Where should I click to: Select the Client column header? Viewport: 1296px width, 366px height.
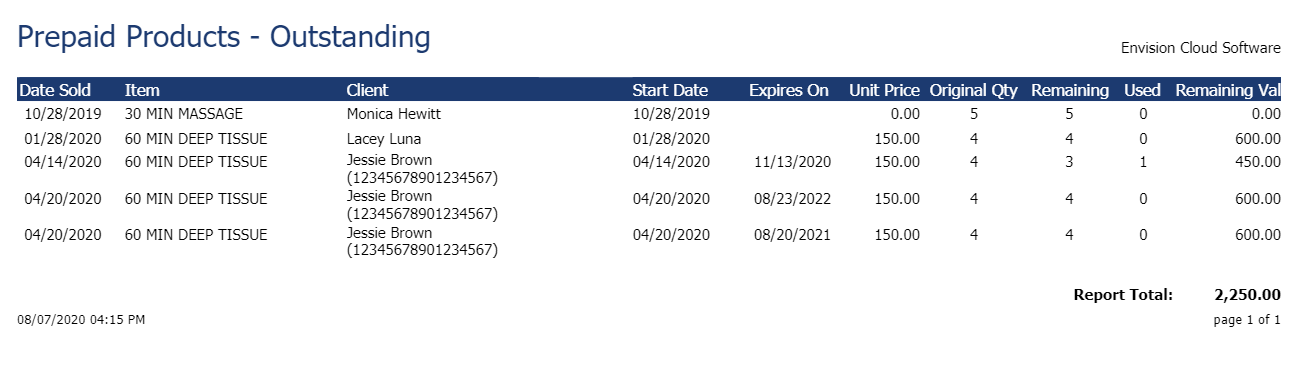tap(367, 90)
